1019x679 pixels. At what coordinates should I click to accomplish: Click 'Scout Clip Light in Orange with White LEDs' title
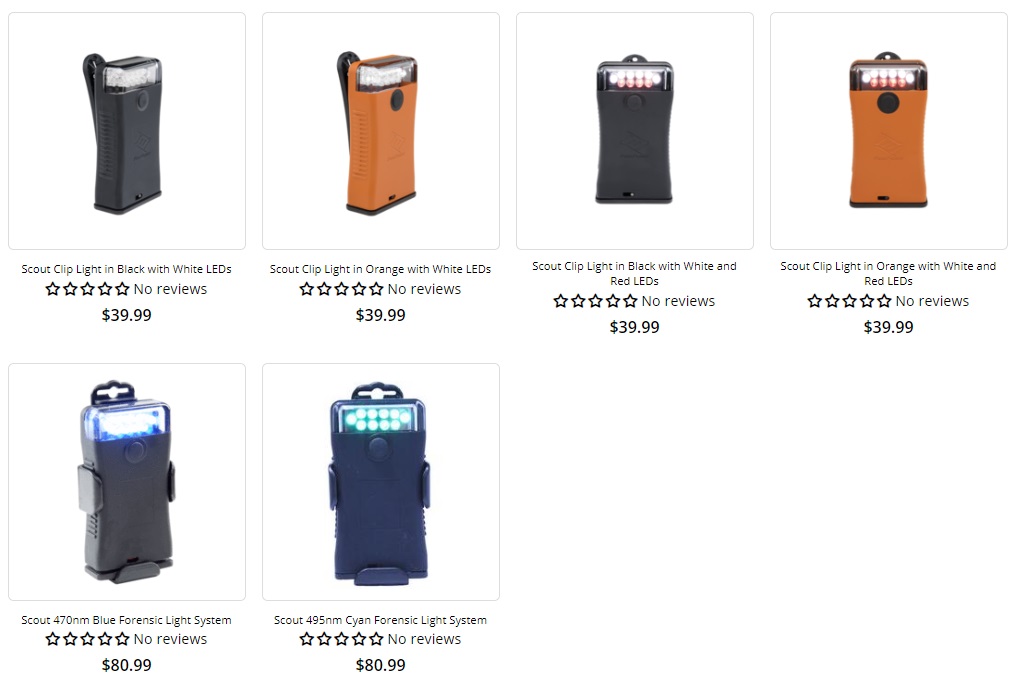click(381, 269)
